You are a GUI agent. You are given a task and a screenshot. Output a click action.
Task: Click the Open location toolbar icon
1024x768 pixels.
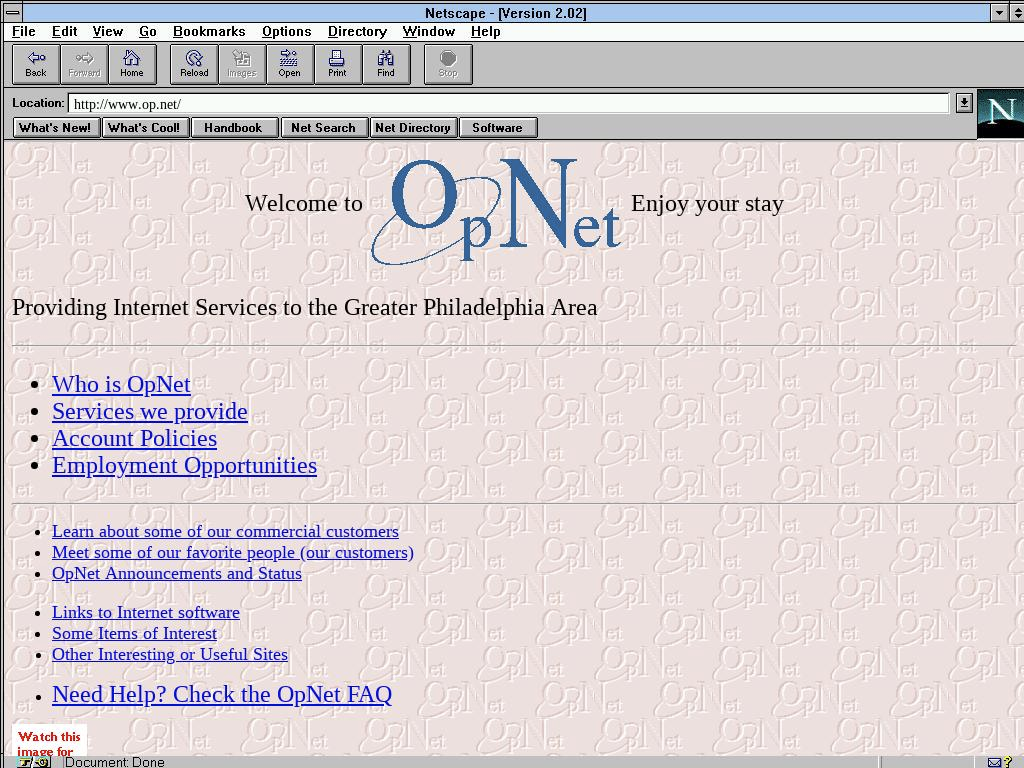click(x=289, y=64)
